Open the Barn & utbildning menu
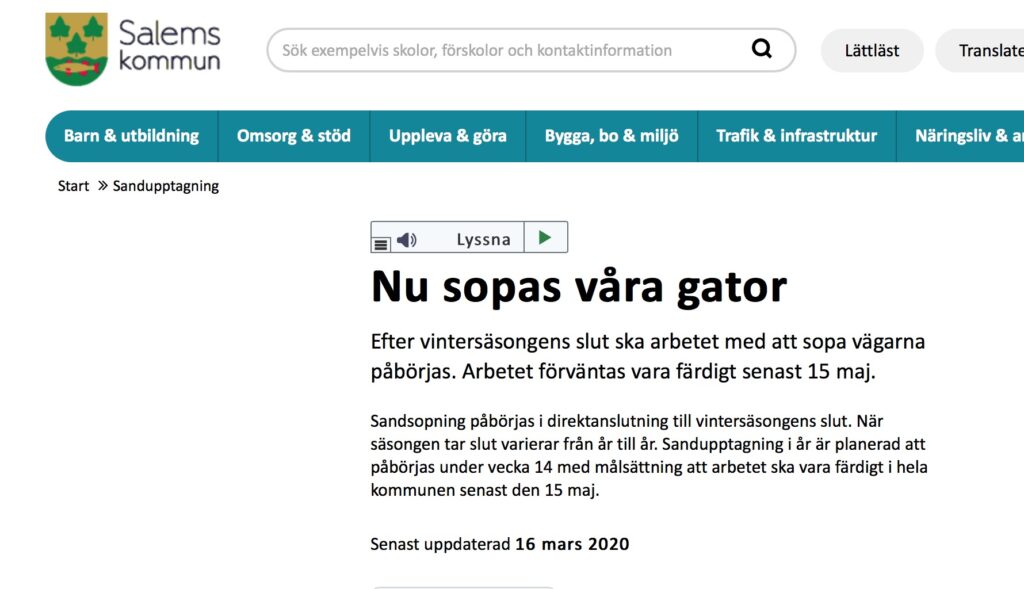 click(x=132, y=136)
